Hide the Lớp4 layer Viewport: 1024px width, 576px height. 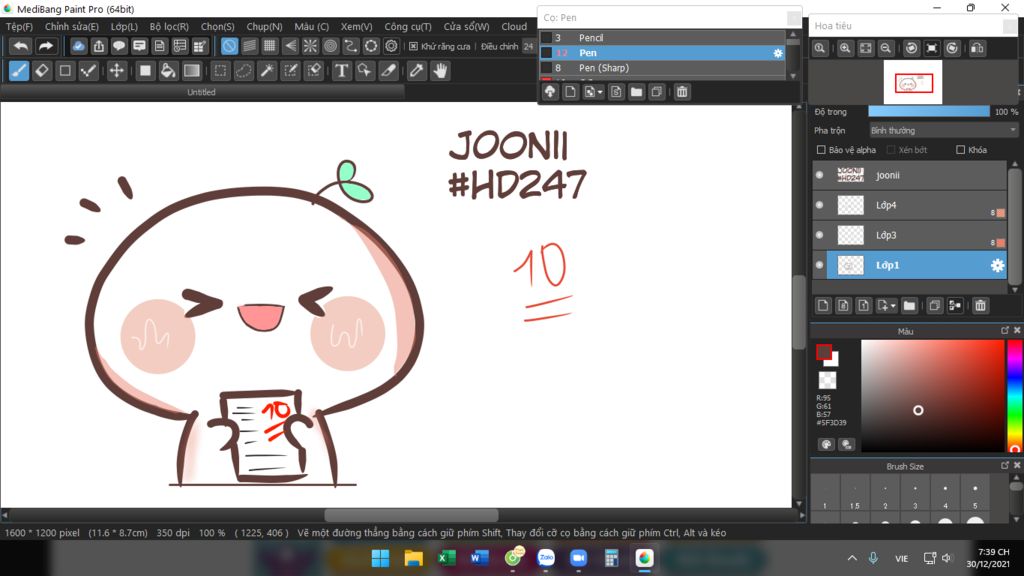820,205
